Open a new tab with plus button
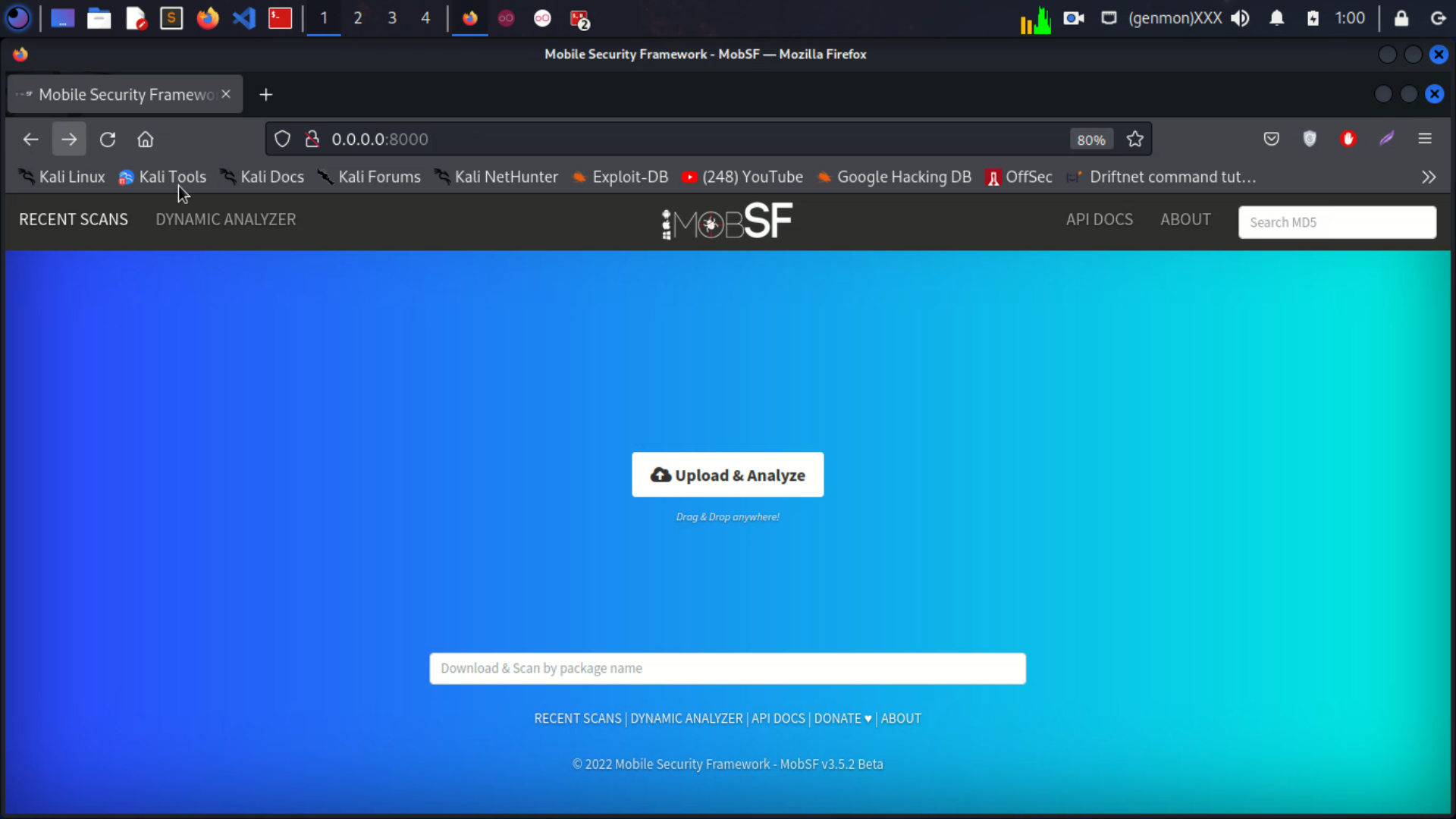Screen dimensions: 1456x819 click(x=265, y=95)
